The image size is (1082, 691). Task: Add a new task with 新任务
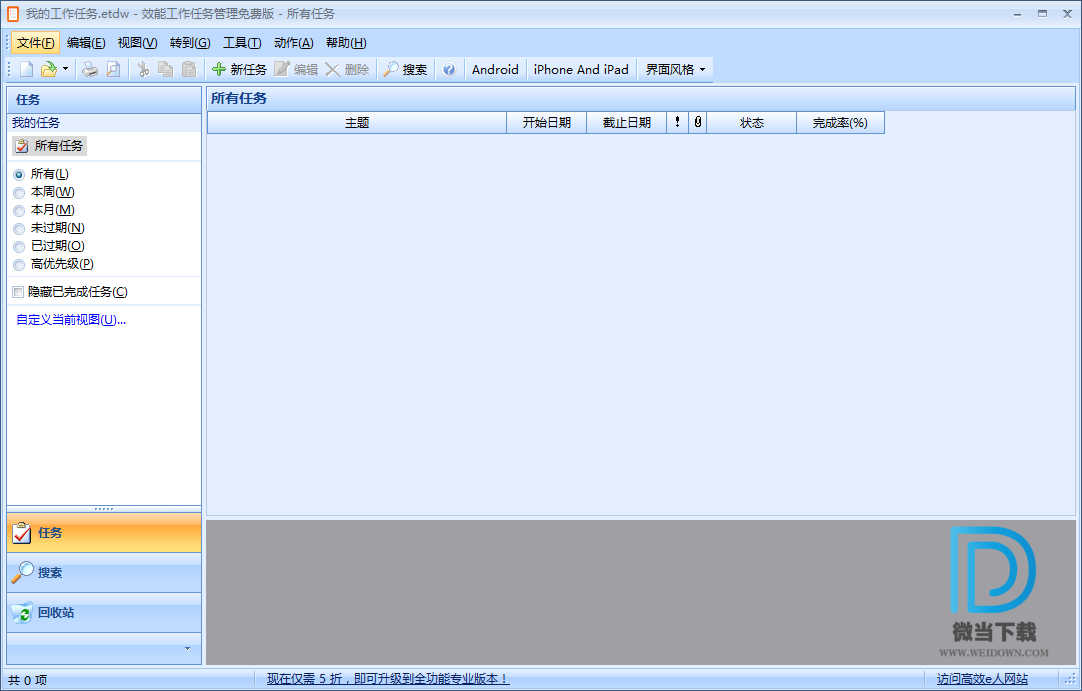(239, 69)
